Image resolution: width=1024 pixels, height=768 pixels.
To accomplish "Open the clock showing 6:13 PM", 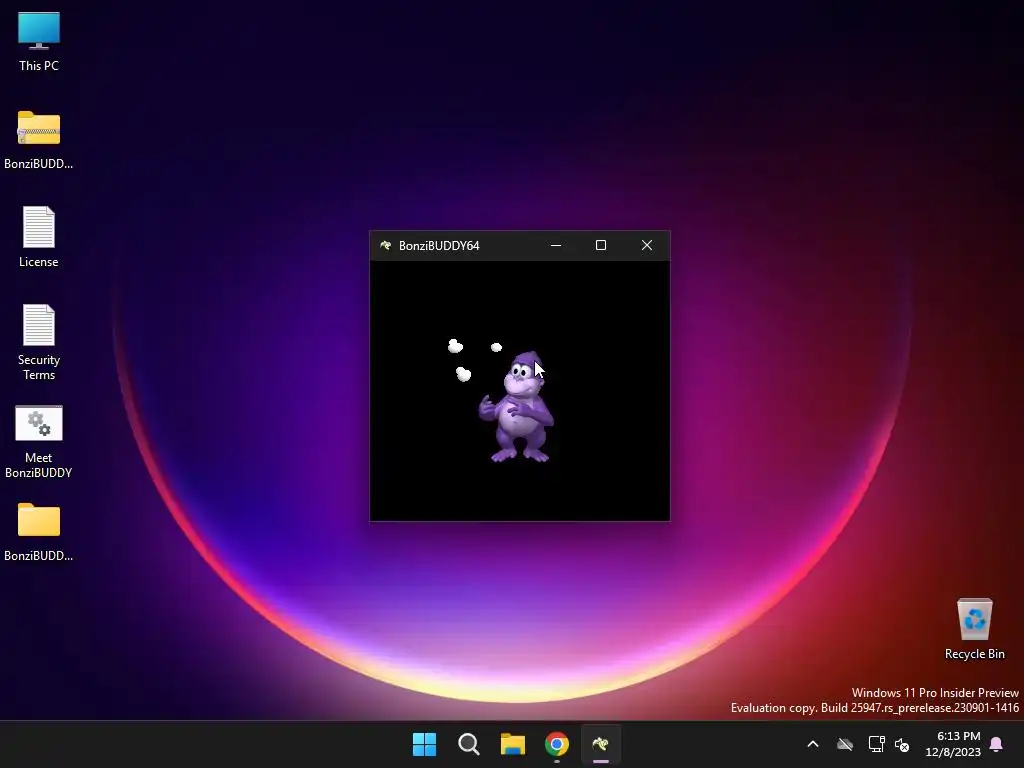I will [x=953, y=744].
